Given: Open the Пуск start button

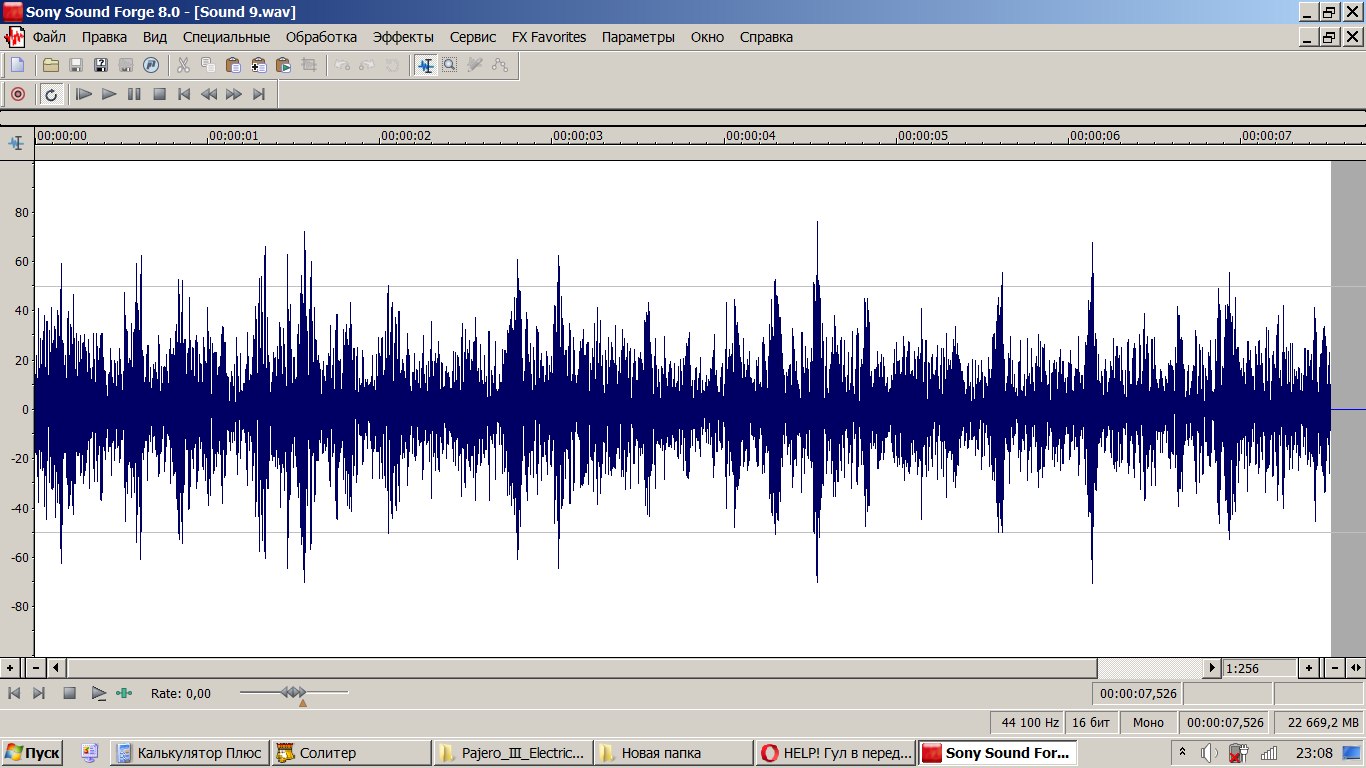Looking at the screenshot, I should pos(32,753).
